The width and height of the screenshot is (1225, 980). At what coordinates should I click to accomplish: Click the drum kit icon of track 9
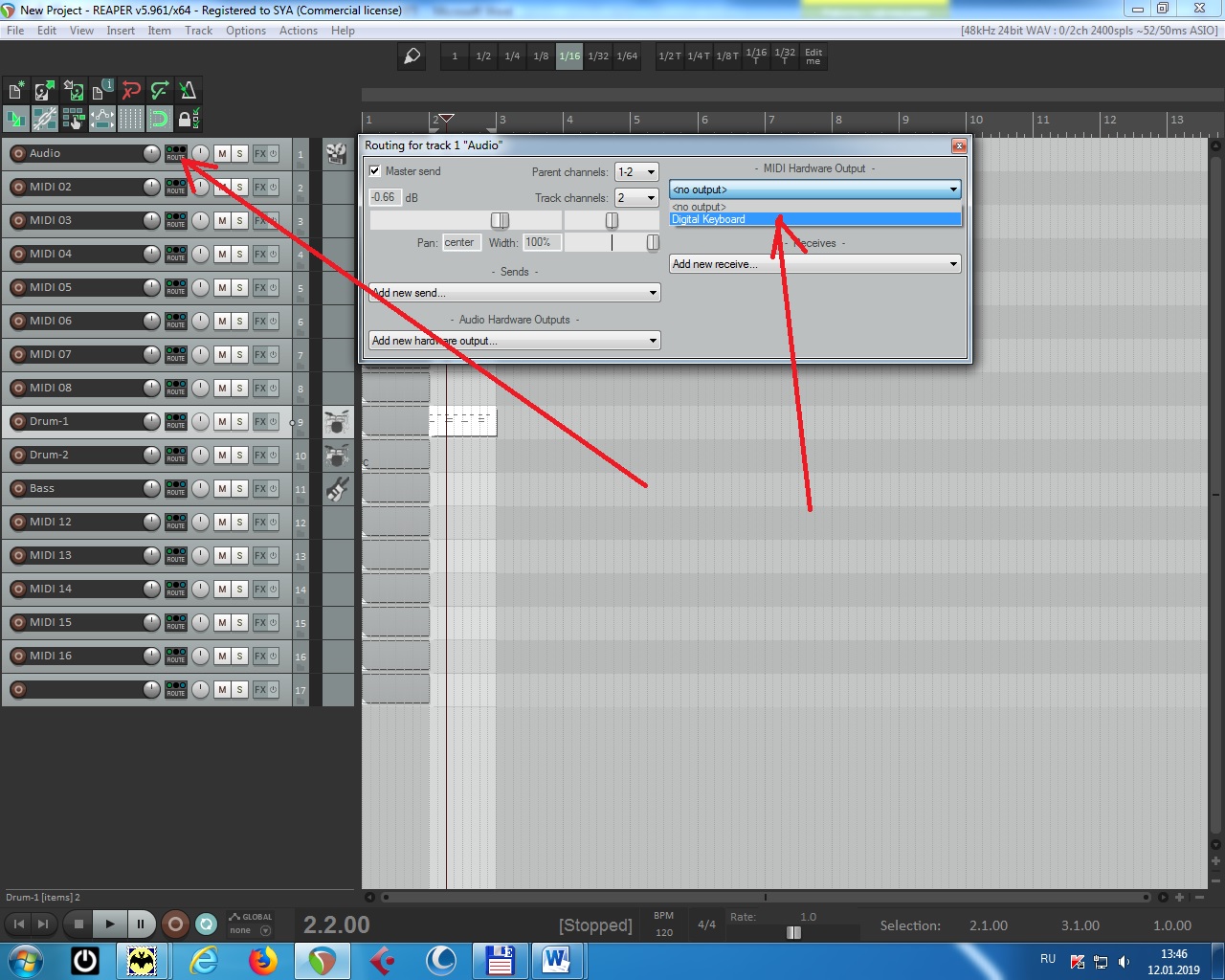336,421
